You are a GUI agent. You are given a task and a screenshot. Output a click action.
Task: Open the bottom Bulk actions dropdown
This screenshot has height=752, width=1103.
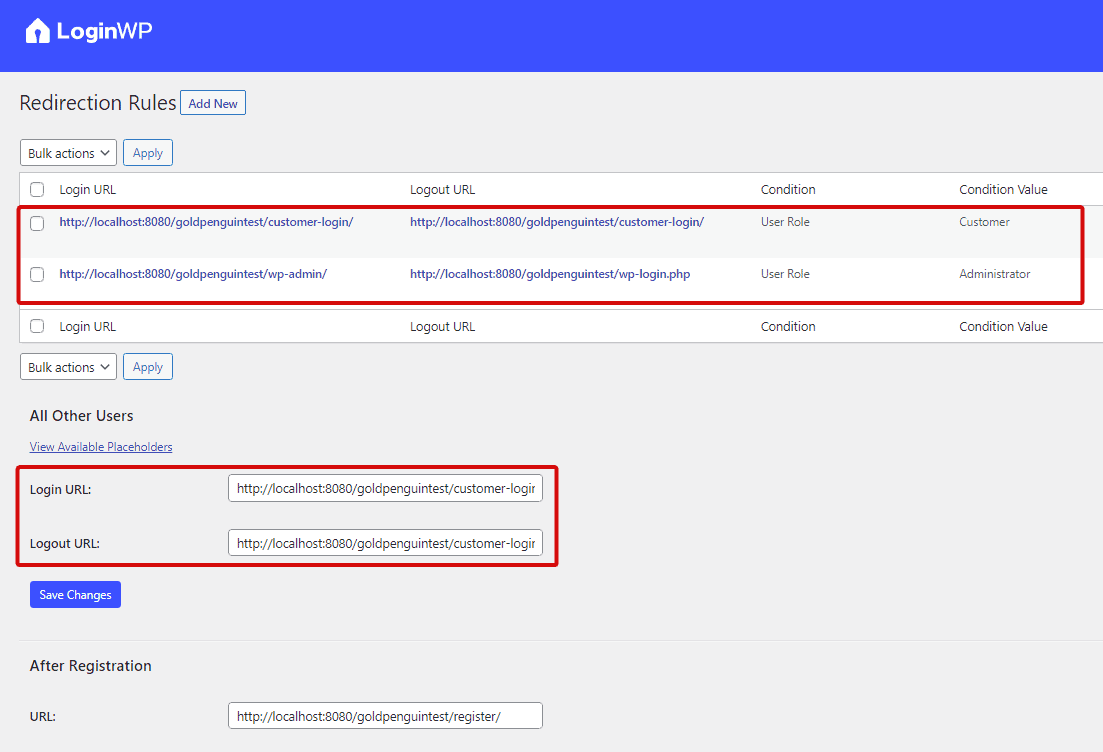click(68, 367)
